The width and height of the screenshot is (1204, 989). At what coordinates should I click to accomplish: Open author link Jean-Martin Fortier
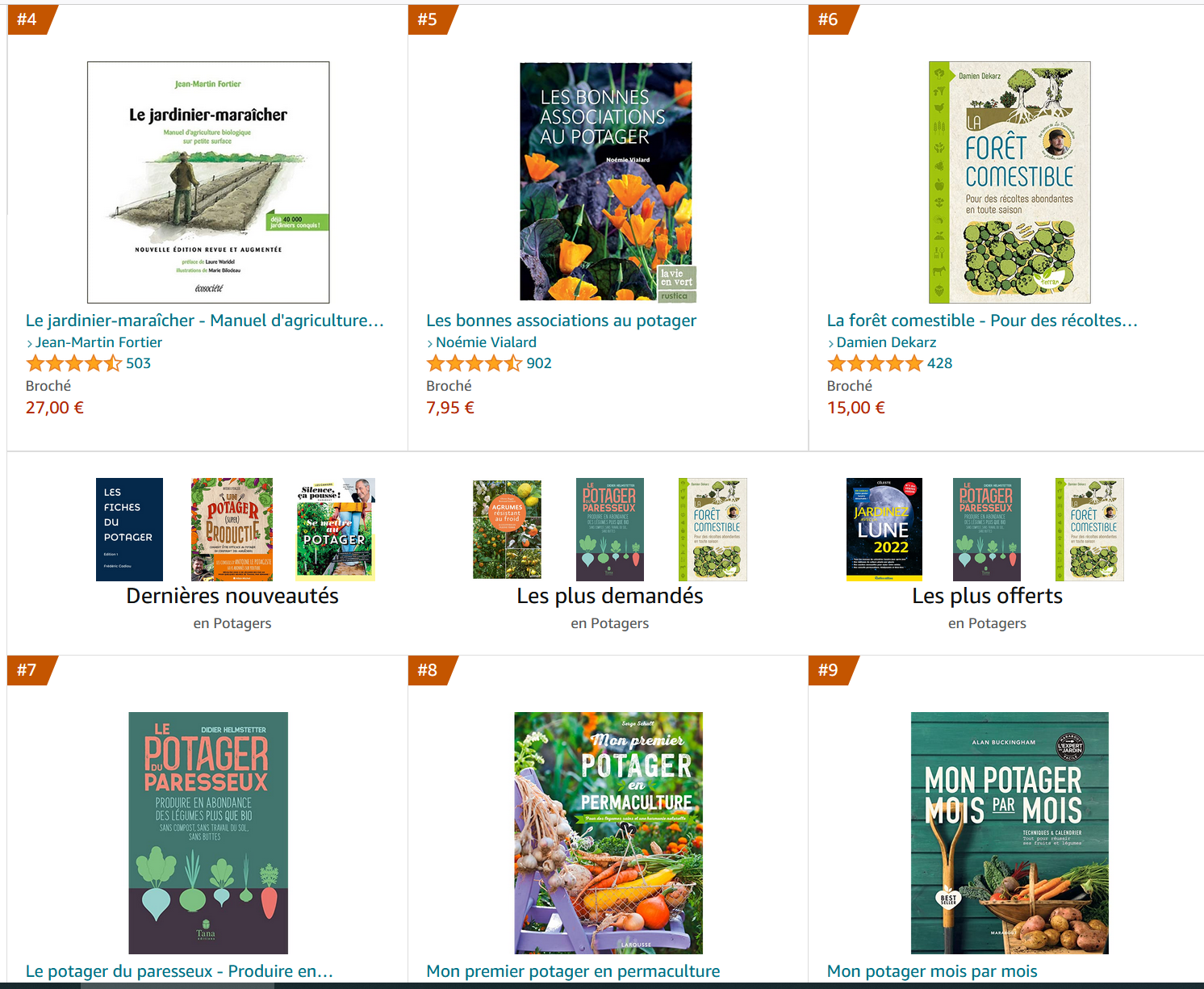point(98,342)
